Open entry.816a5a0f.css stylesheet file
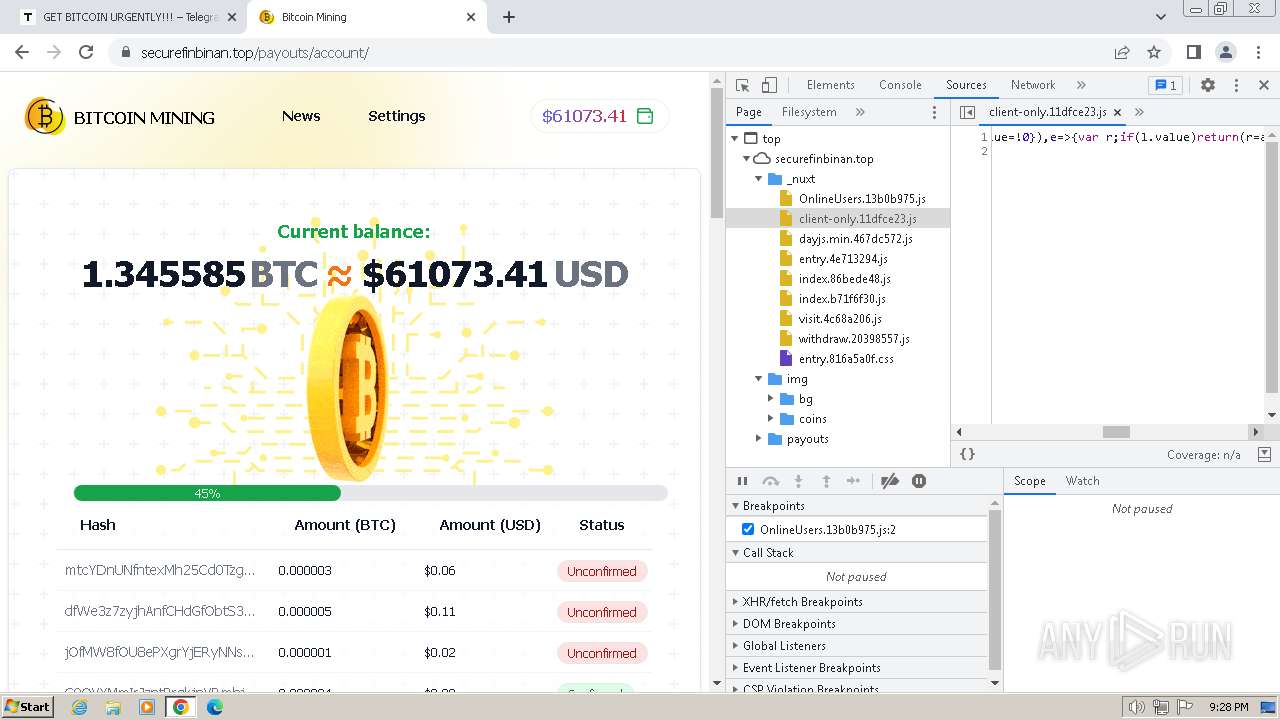This screenshot has height=720, width=1280. (x=846, y=358)
